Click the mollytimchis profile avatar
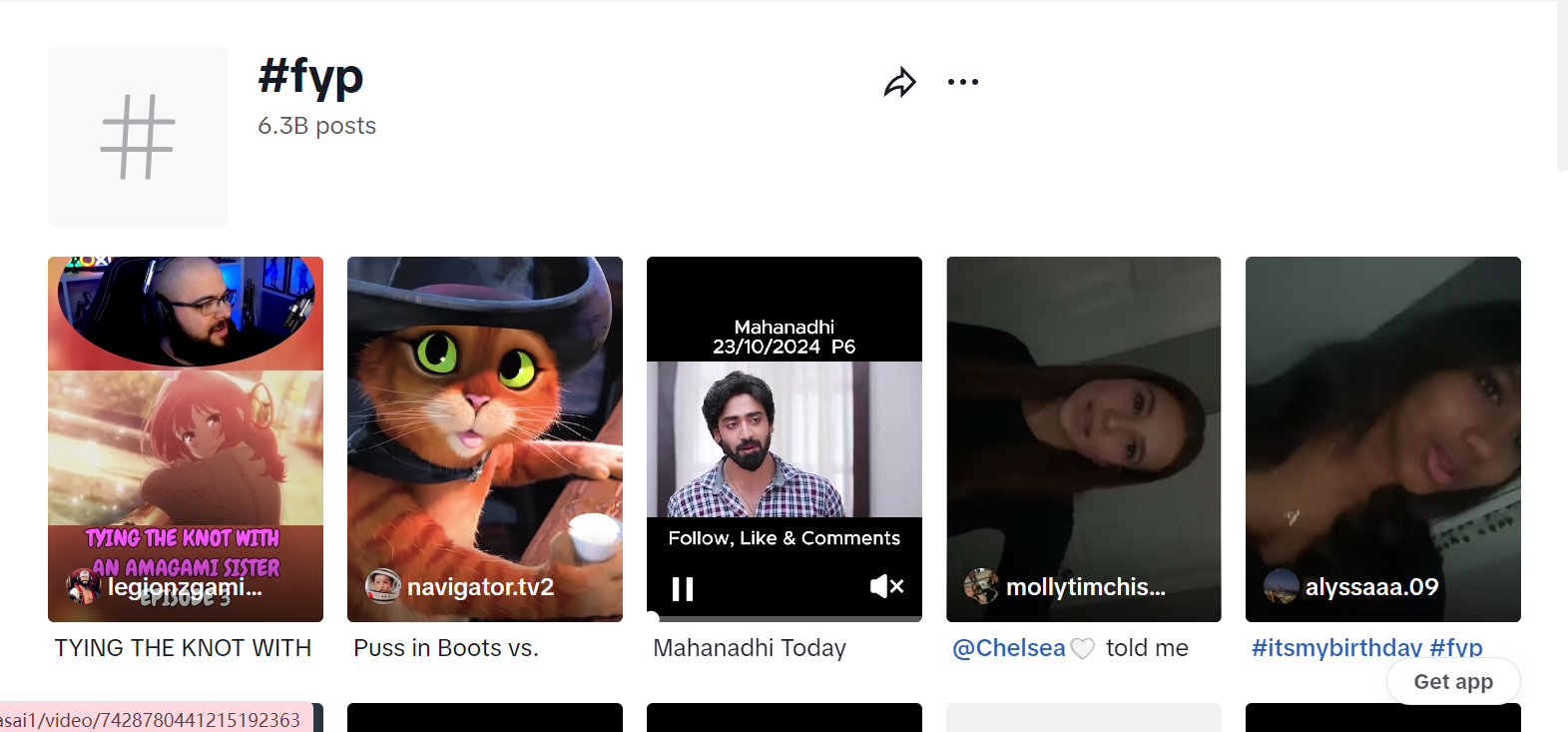This screenshot has width=1568, height=732. [981, 586]
